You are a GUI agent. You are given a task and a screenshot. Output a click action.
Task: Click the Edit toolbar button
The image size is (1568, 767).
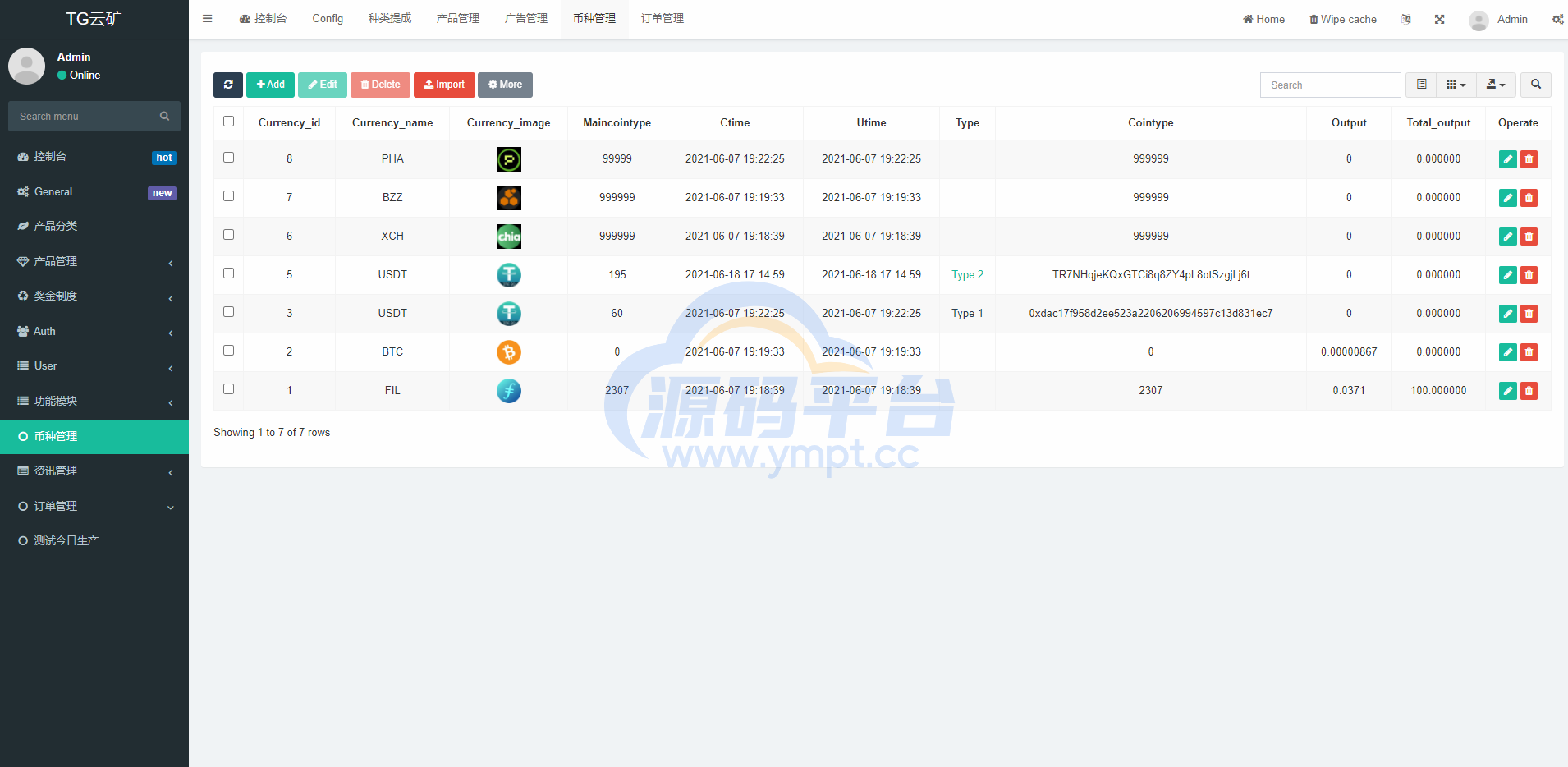pos(323,85)
